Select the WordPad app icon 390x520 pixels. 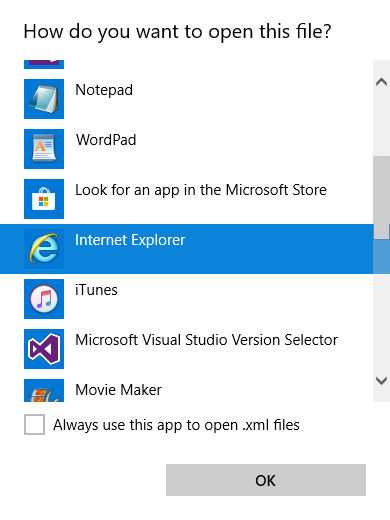[x=44, y=149]
